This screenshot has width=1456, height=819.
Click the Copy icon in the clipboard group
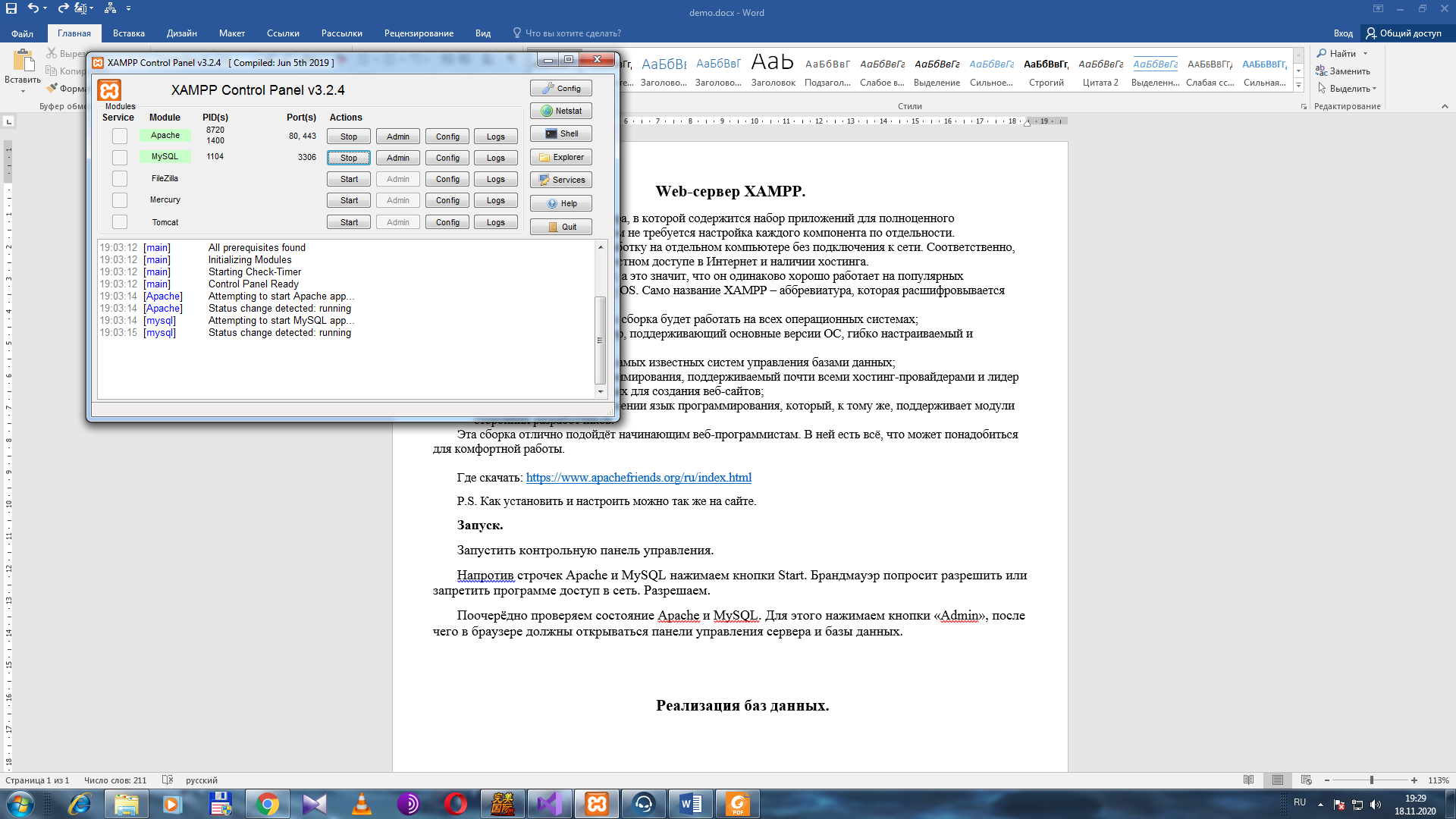(52, 71)
